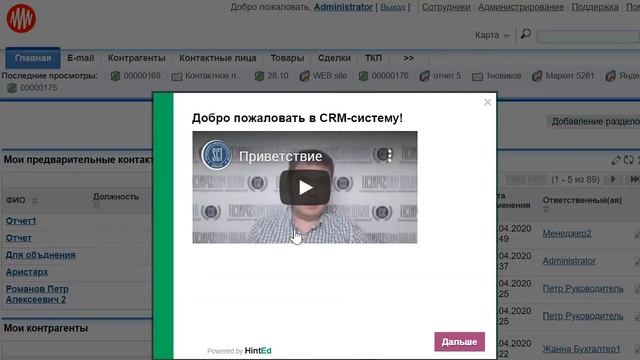Click icon beside 00000175 recent item
The width and height of the screenshot is (640, 360).
pyautogui.click(x=12, y=88)
